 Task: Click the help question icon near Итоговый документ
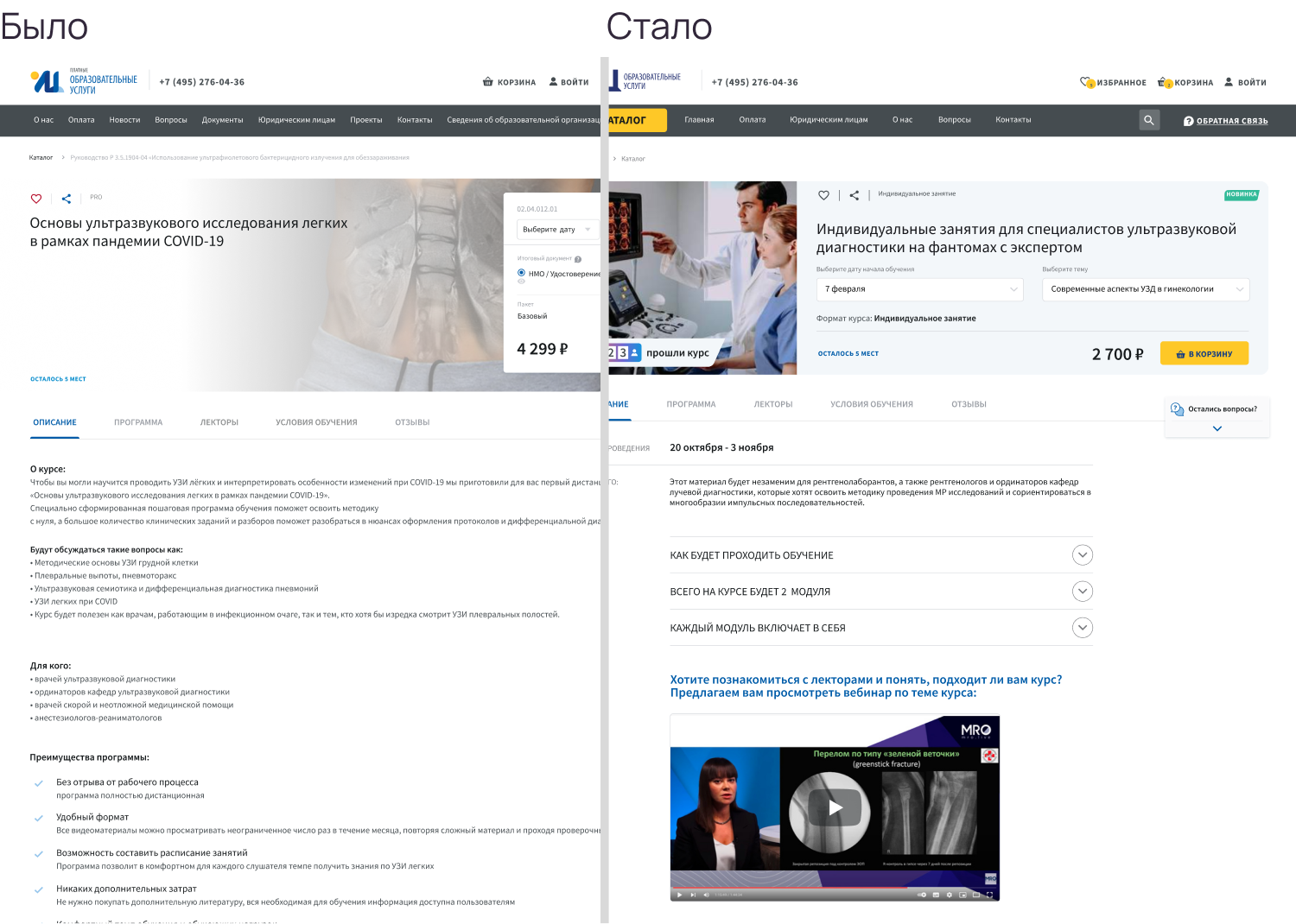578,259
